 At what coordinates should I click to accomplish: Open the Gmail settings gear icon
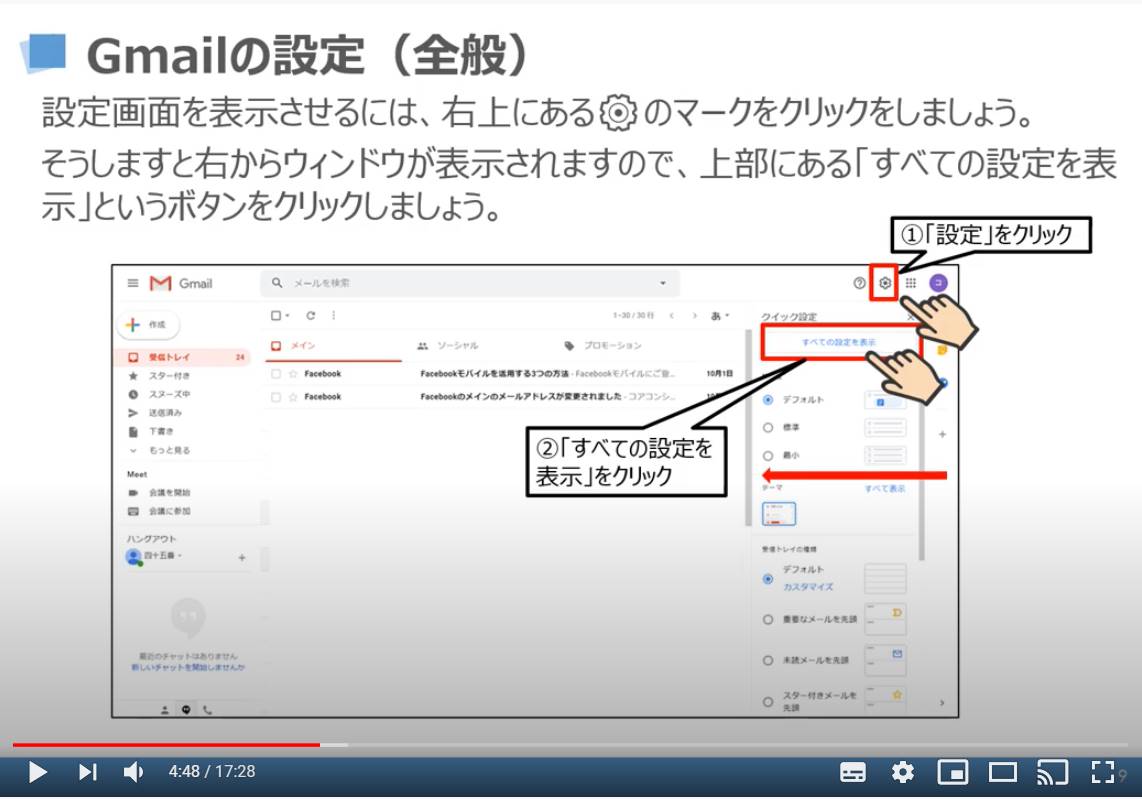(x=884, y=283)
